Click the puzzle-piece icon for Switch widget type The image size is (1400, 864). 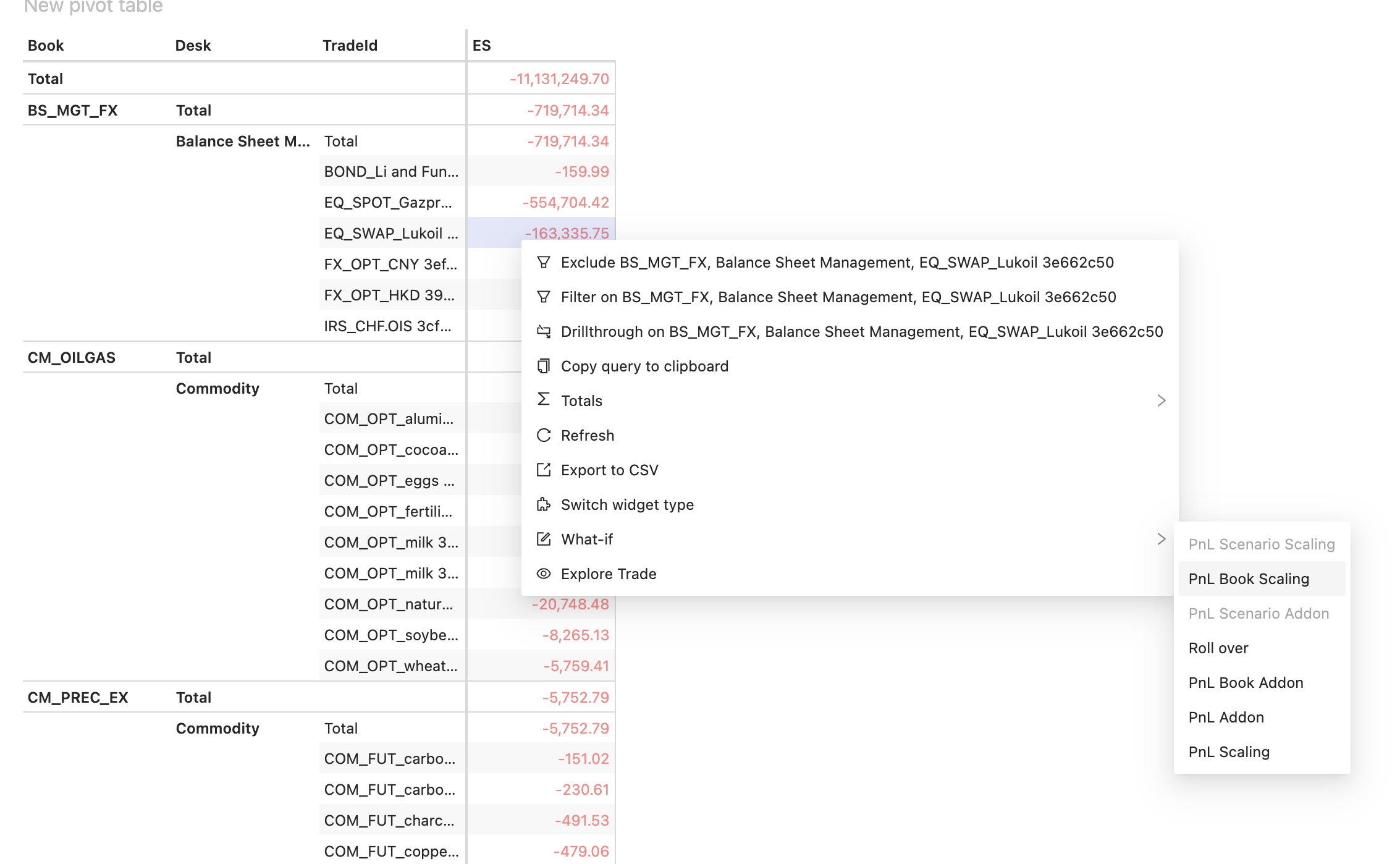coord(544,504)
